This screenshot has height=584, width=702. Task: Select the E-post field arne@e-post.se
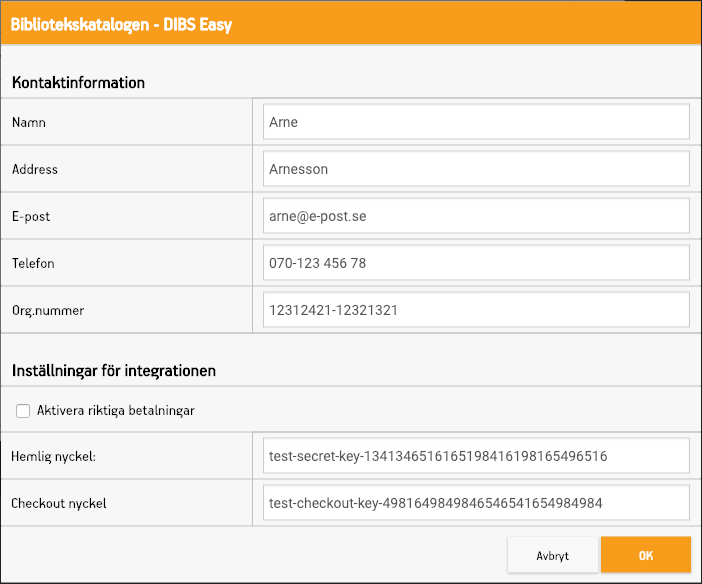pyautogui.click(x=476, y=216)
